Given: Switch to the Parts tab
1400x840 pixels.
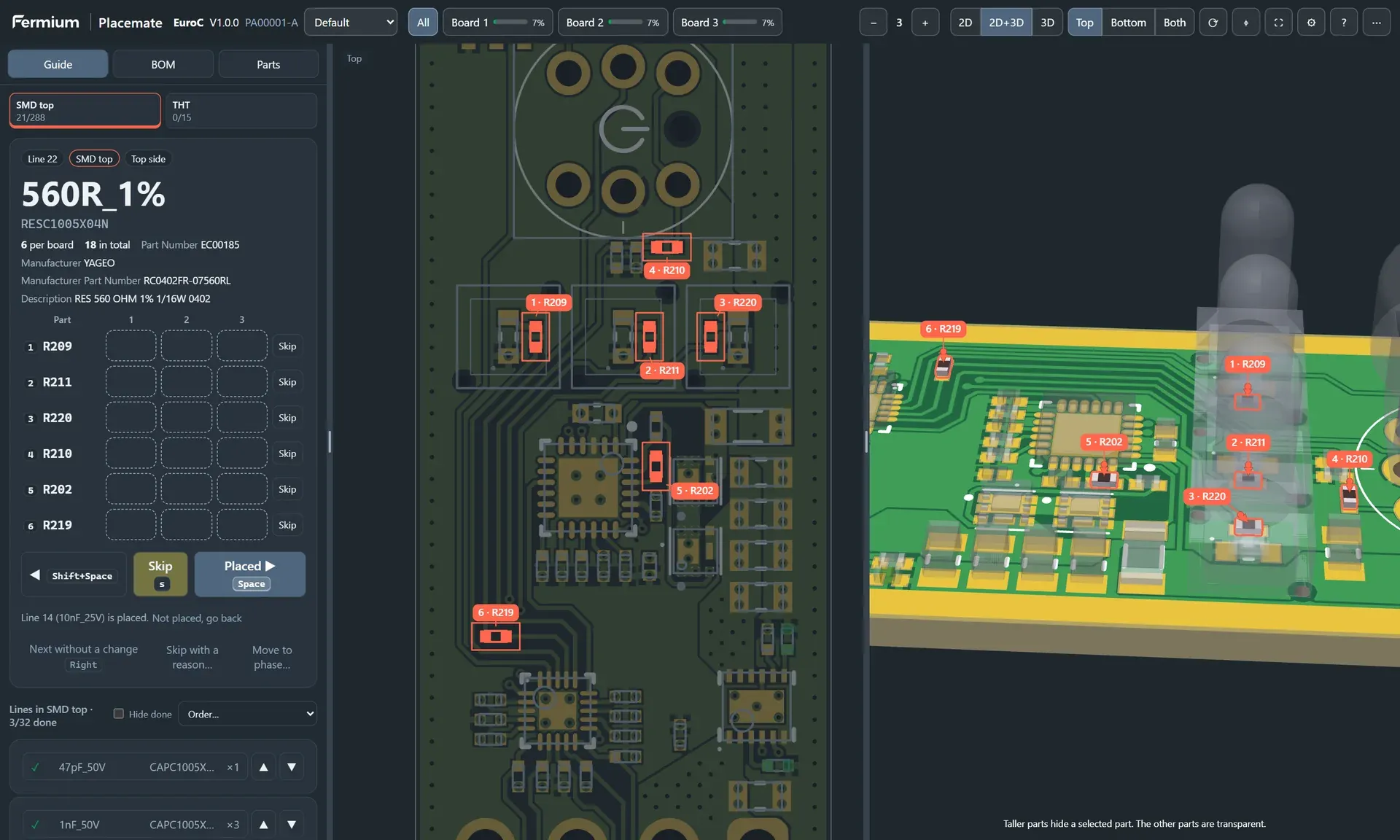Looking at the screenshot, I should (x=268, y=64).
